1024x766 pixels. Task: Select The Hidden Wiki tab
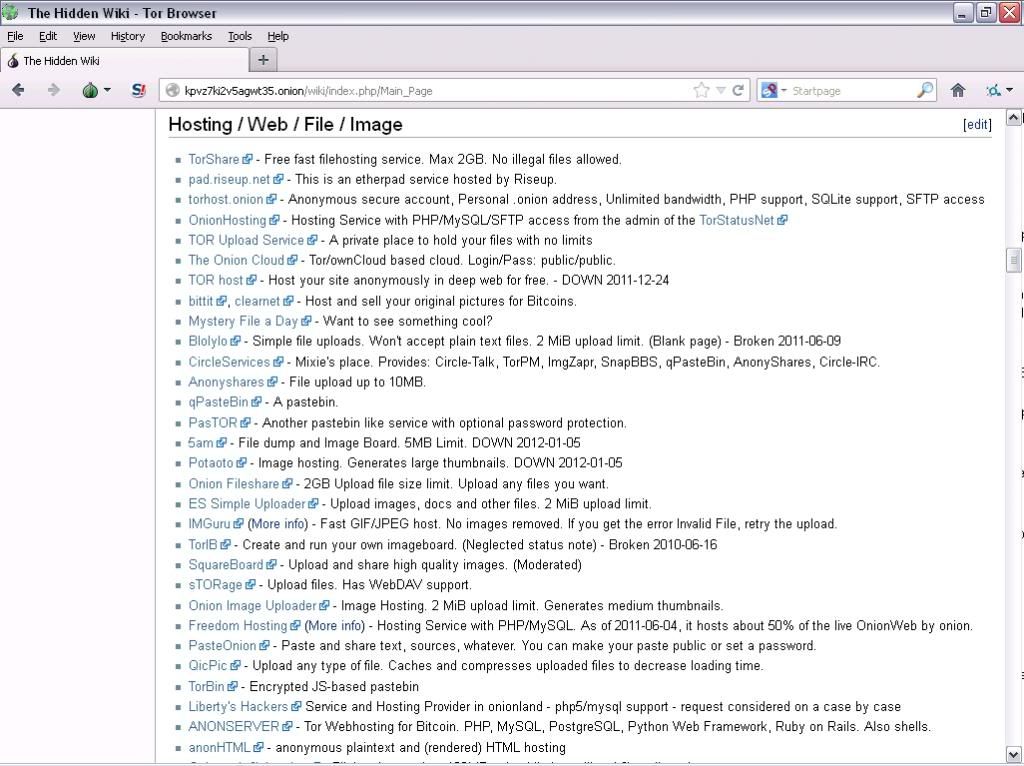pos(124,61)
